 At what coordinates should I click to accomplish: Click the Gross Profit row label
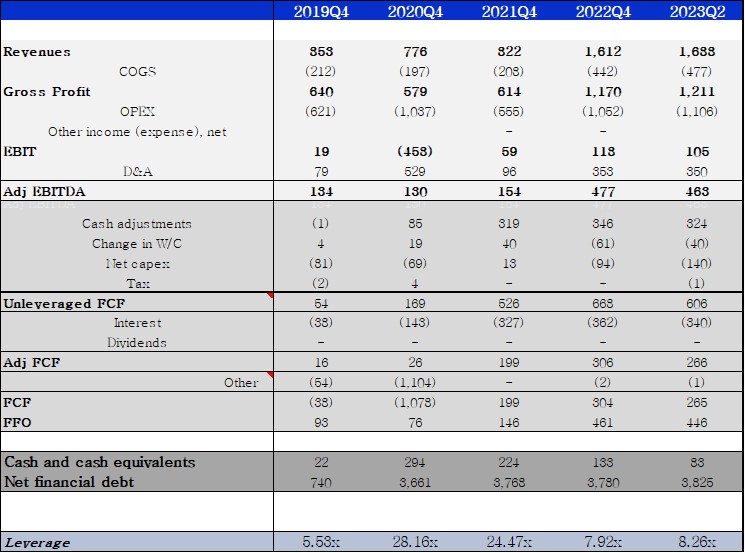pos(47,92)
